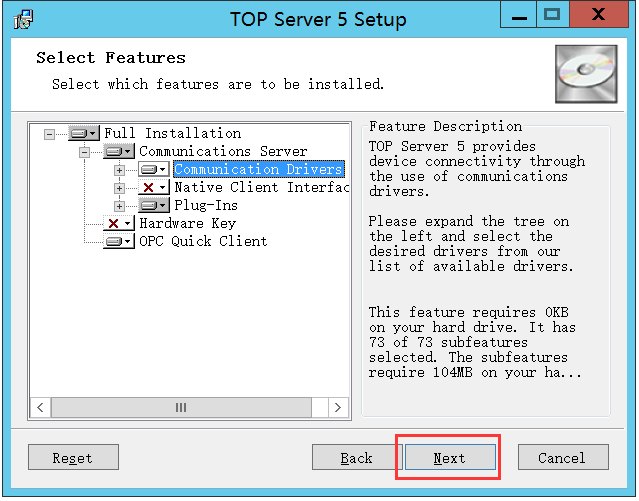The image size is (639, 501).
Task: Collapse the Communications Server node
Action: 84,151
